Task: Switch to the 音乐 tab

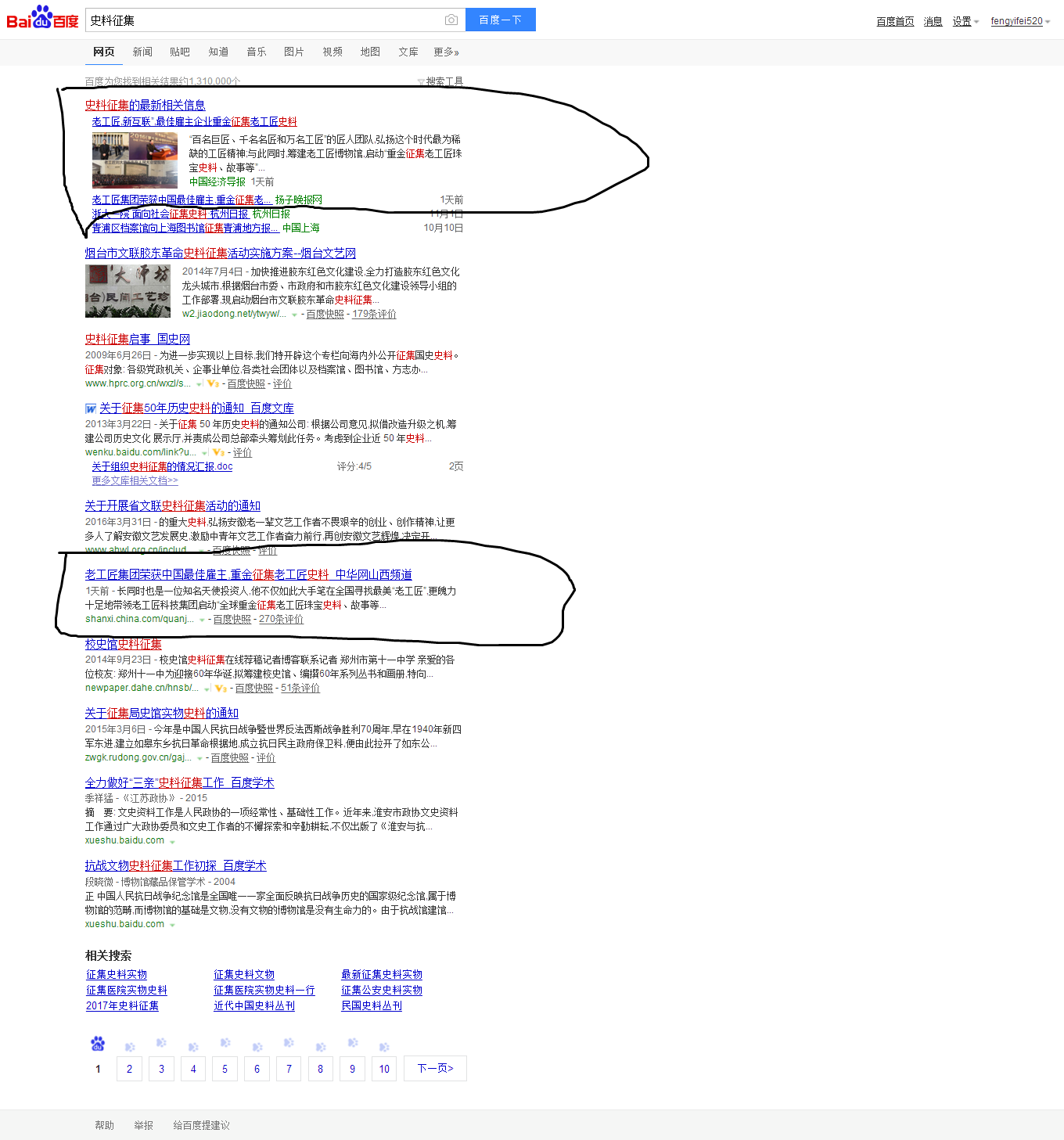Action: [257, 52]
